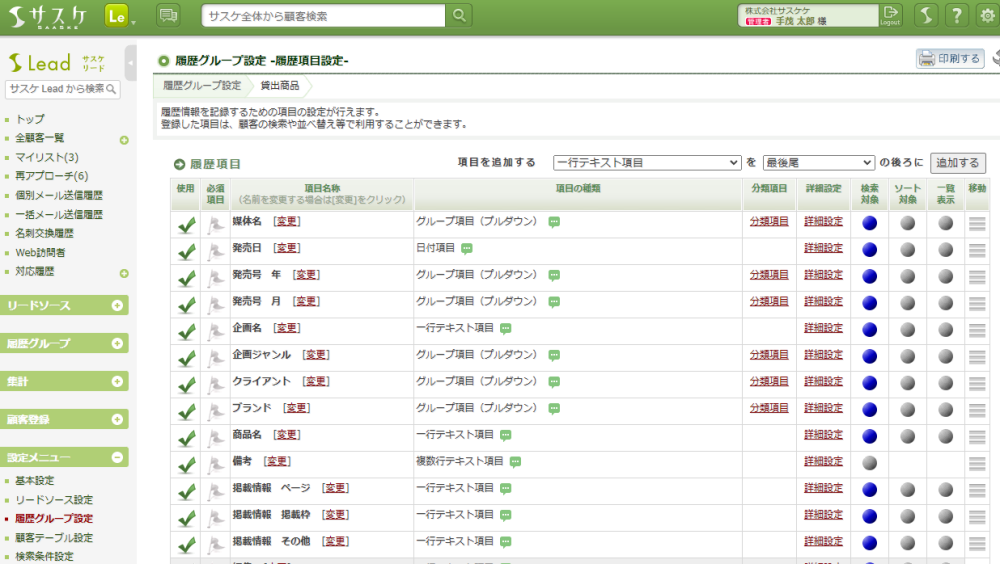The image size is (1000, 564).
Task: Toggle sort target circle for 発売日 row
Action: 907,249
